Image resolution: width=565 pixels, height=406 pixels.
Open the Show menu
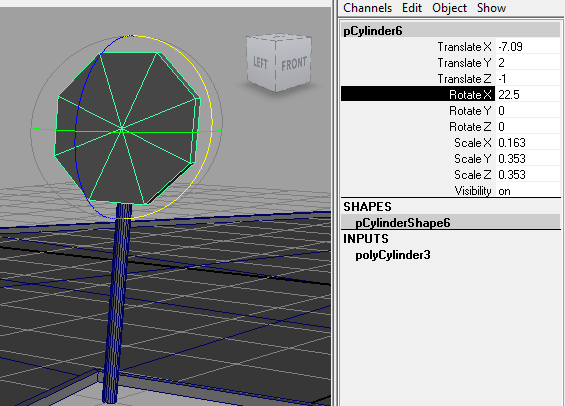coord(491,8)
